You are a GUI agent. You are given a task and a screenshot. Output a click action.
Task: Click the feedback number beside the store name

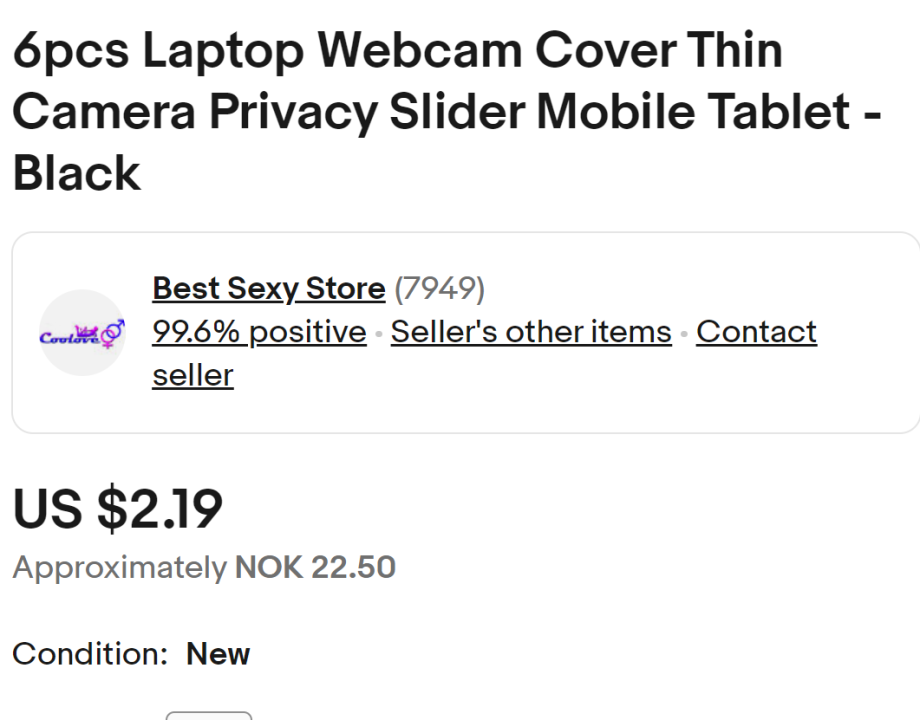pos(440,289)
